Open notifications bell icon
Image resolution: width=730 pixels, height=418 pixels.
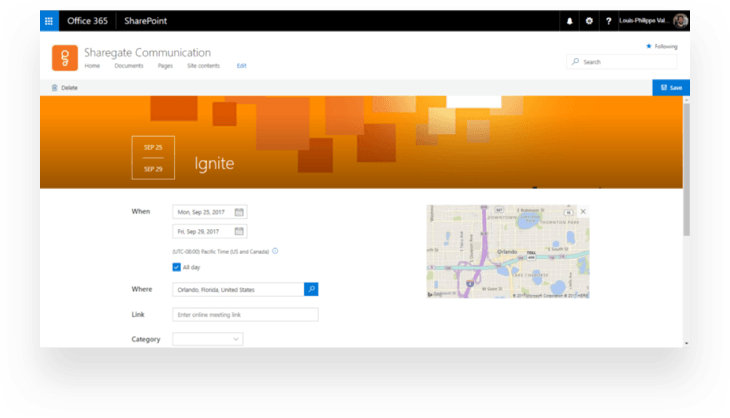tap(569, 21)
